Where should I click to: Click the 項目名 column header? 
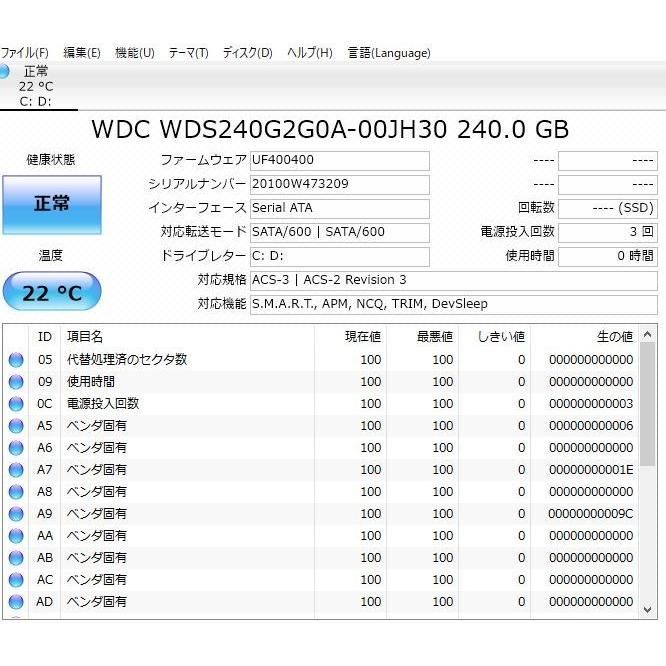(187, 337)
